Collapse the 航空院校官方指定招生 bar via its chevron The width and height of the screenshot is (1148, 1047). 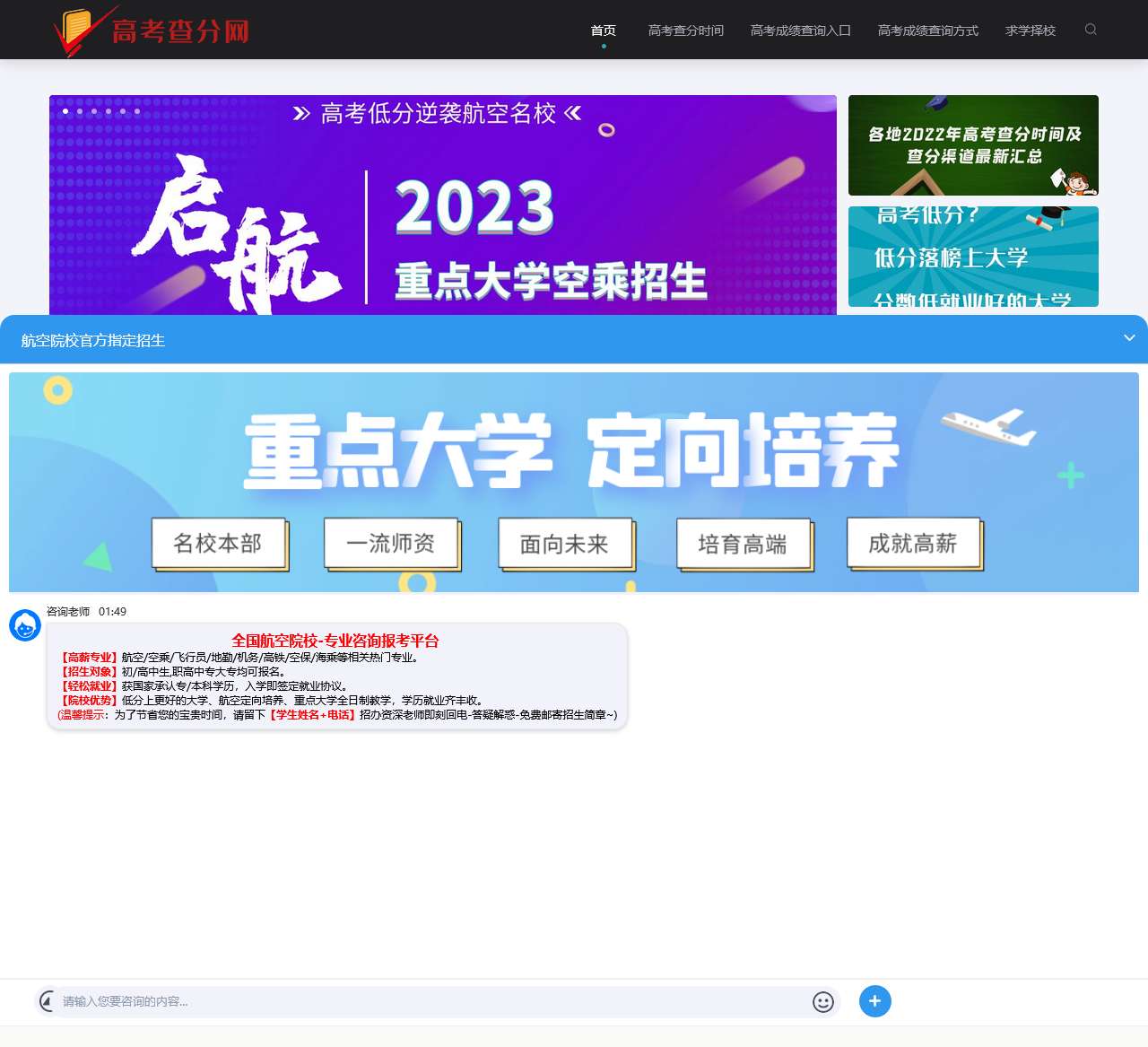1128,339
